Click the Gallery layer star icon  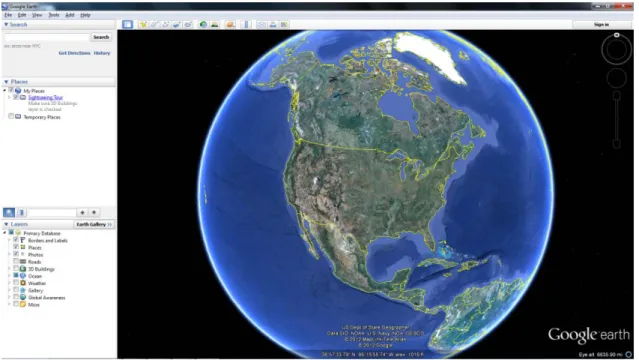pos(23,290)
